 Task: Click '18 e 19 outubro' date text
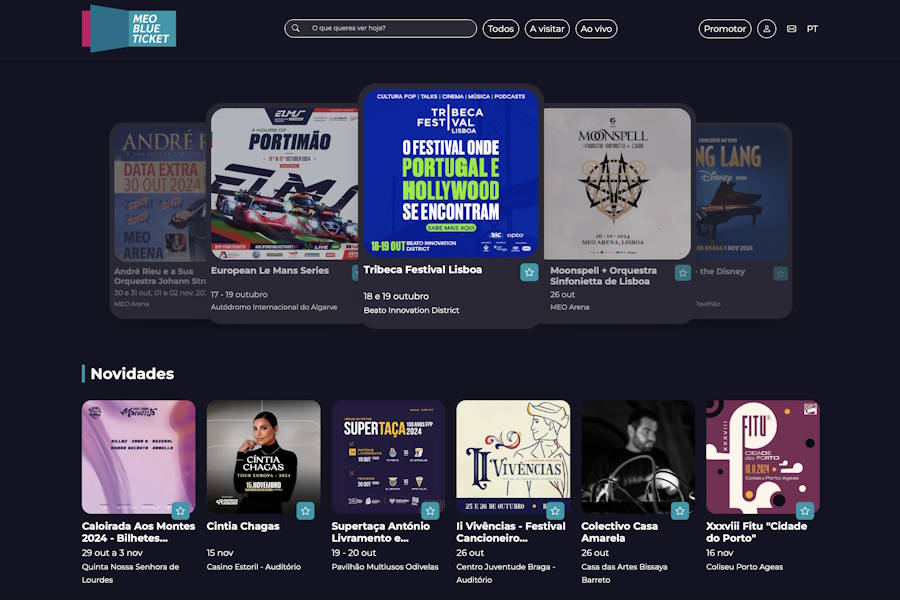click(396, 296)
